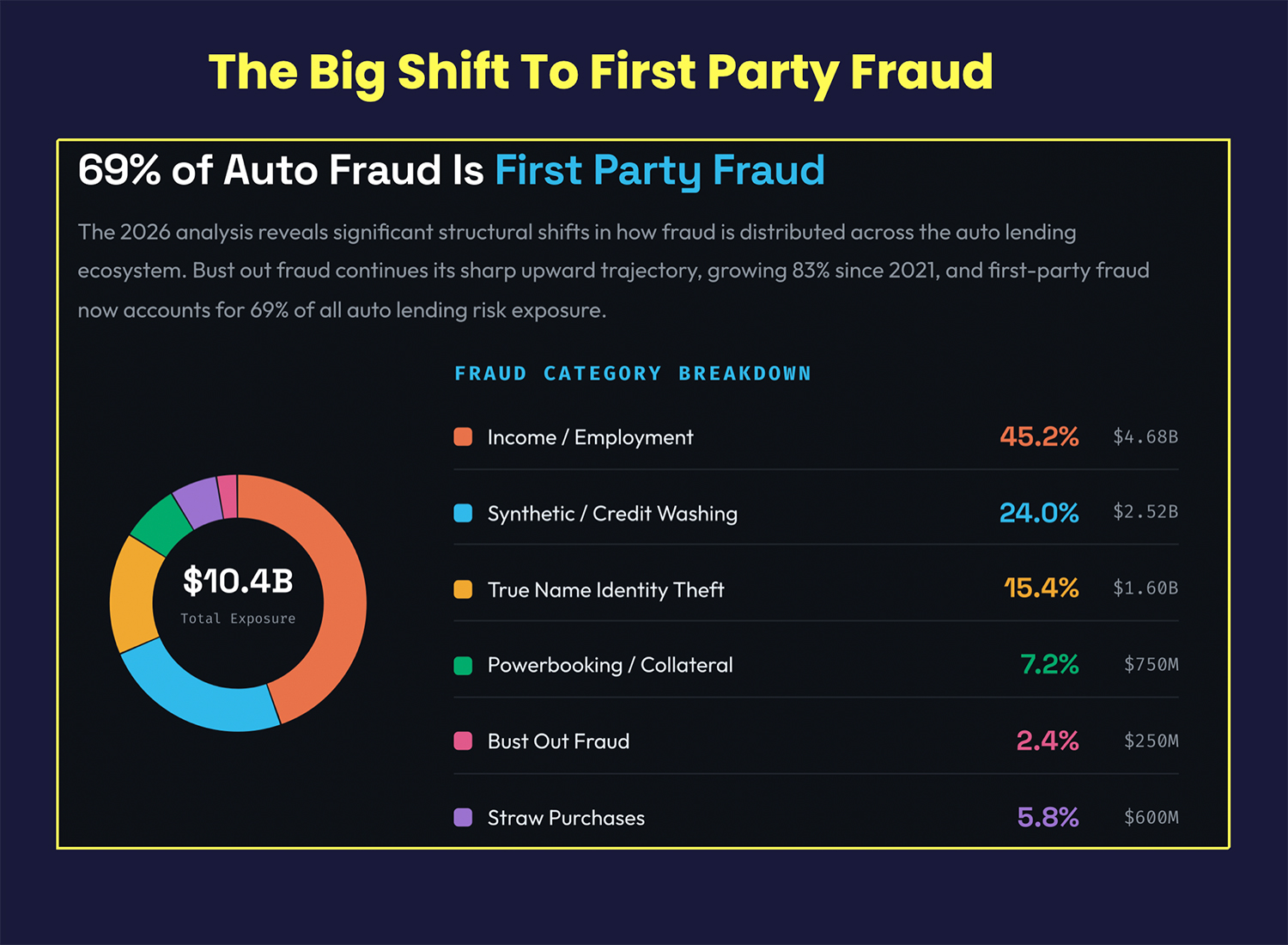
Task: Click the $10.4B Total Exposure center label
Action: click(x=238, y=593)
